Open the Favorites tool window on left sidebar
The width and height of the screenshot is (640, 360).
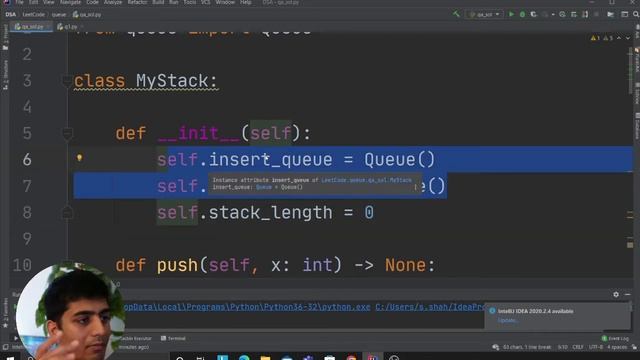(x=5, y=312)
